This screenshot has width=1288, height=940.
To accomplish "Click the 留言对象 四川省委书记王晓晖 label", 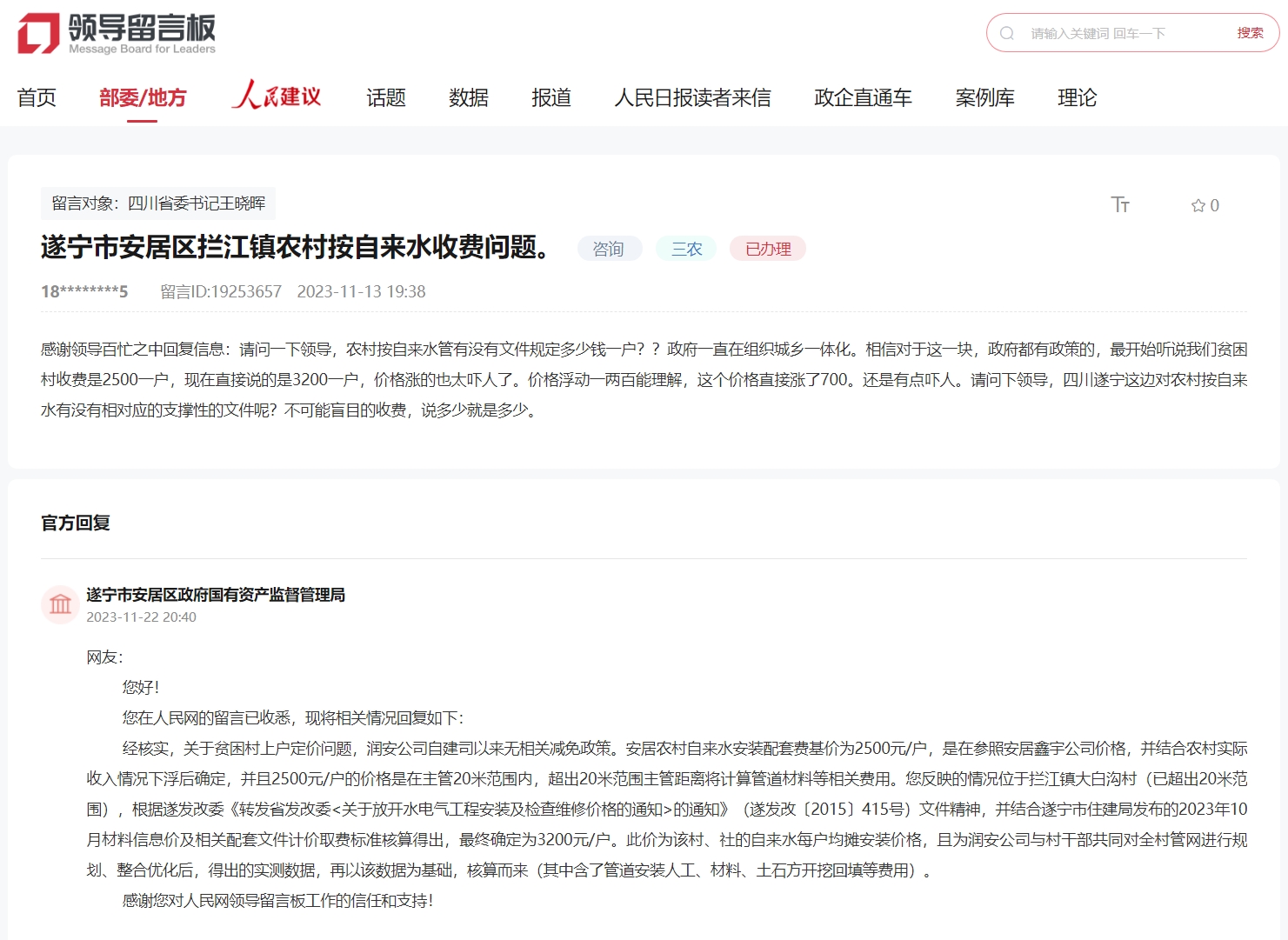I will click(x=158, y=203).
